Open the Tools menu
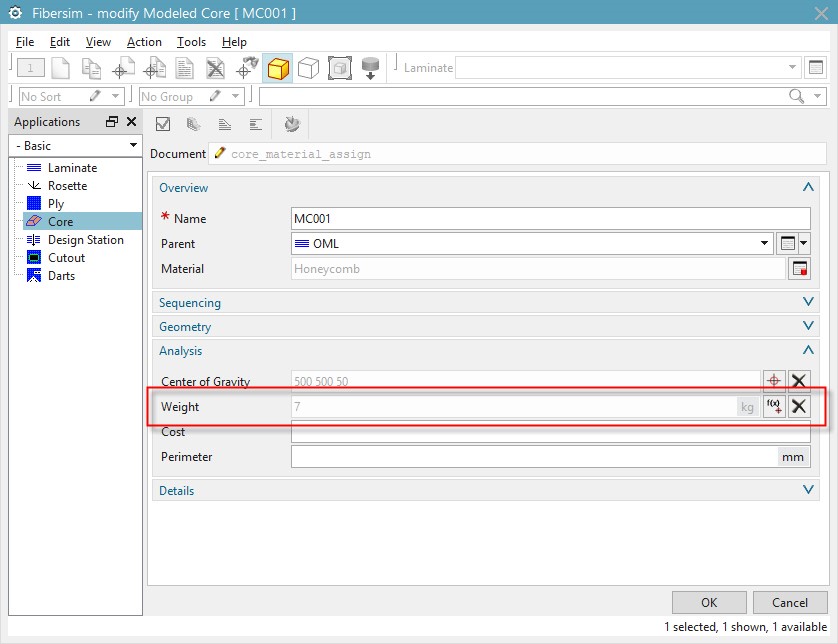Image resolution: width=838 pixels, height=644 pixels. (x=191, y=42)
